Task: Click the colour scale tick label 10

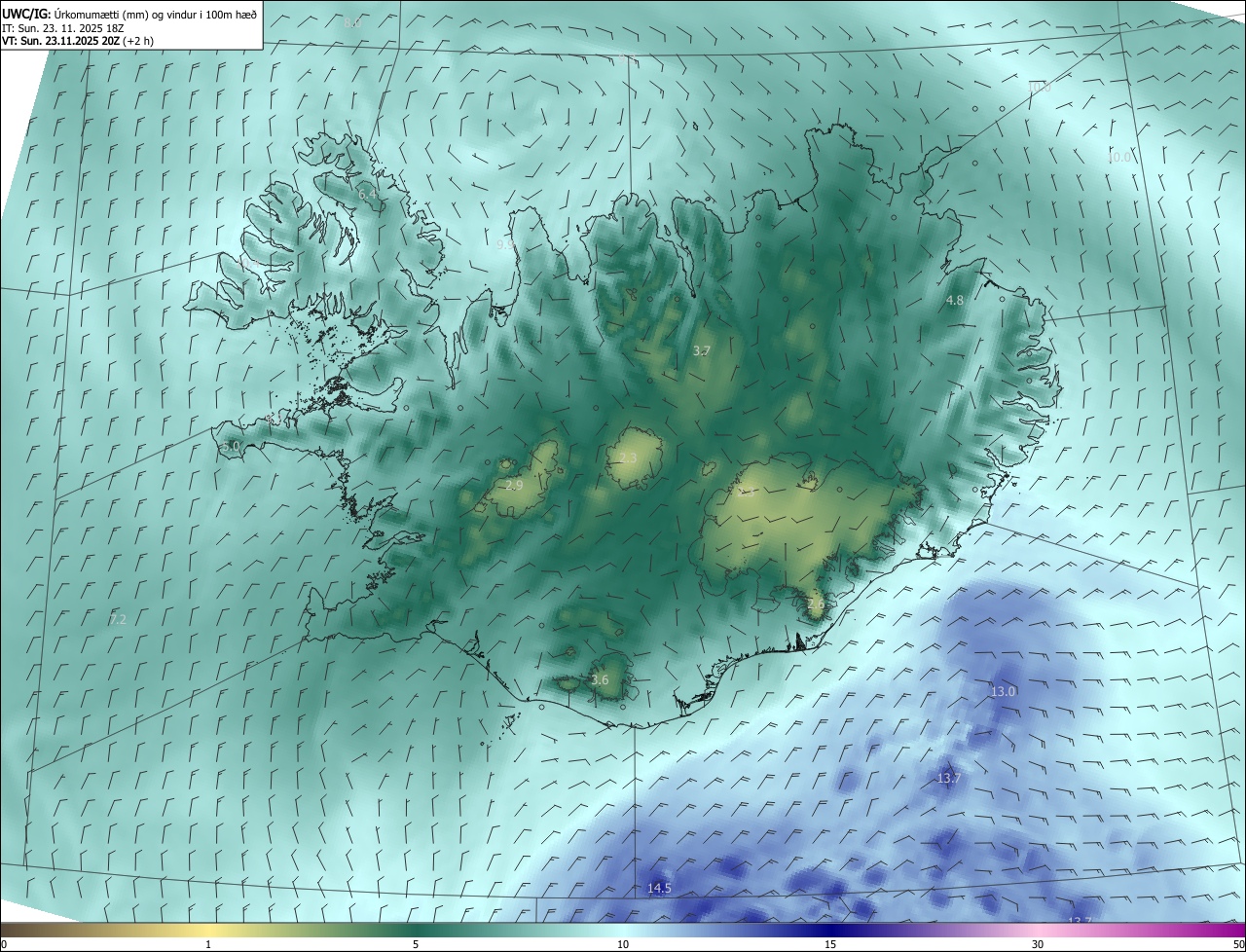Action: (x=623, y=944)
